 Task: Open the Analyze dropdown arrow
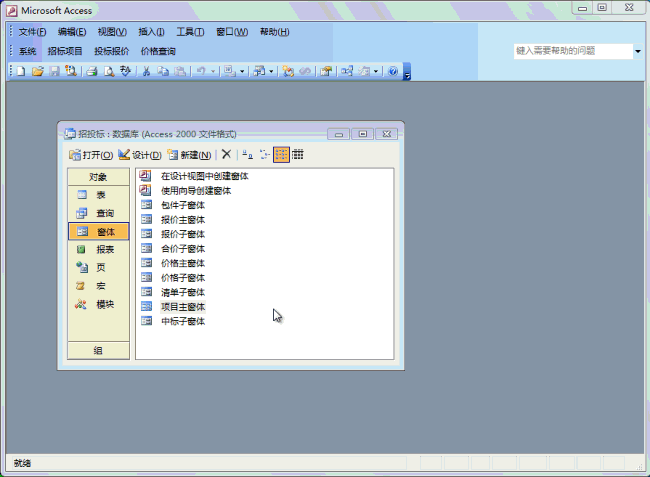(271, 71)
